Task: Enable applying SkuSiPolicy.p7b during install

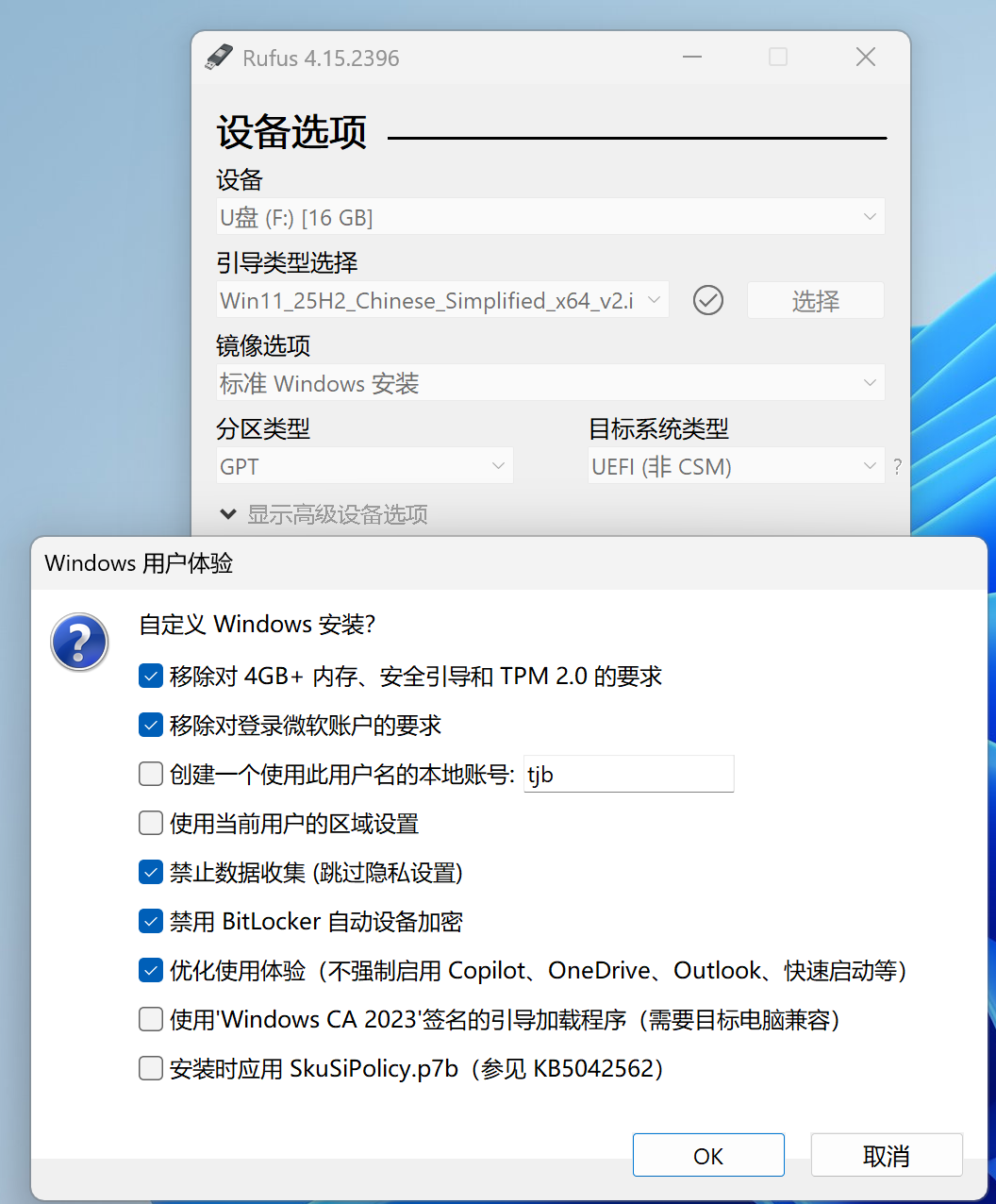Action: [x=151, y=1068]
